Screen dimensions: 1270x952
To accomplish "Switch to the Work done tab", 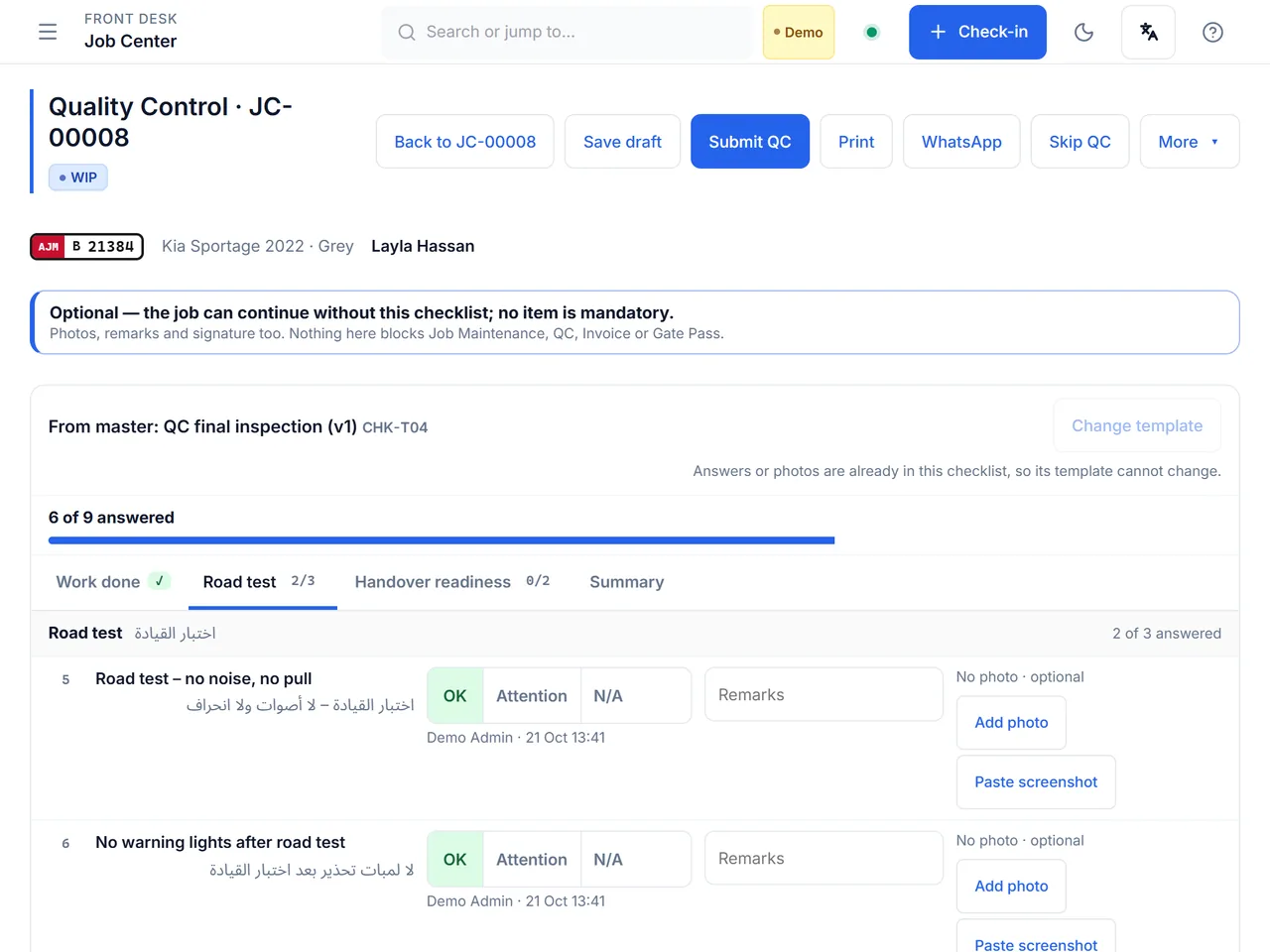I will (x=113, y=582).
